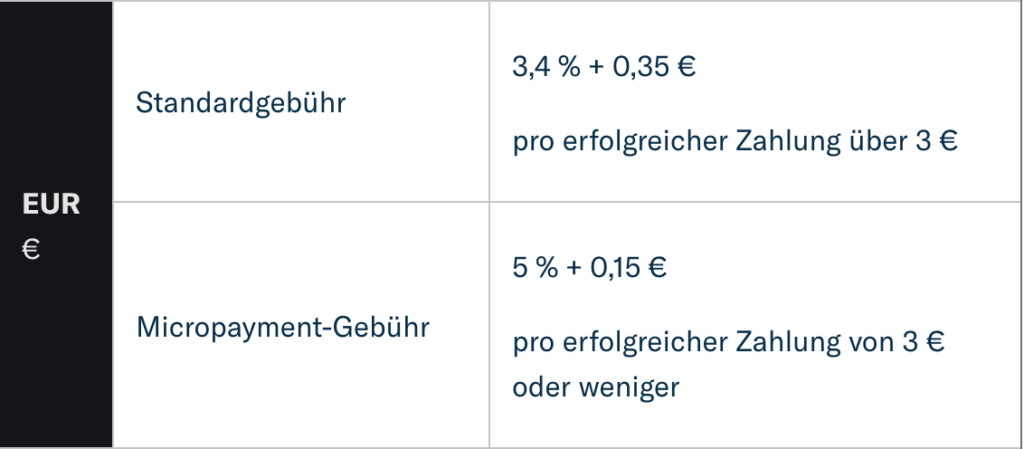
Task: Click the text 'pro erfolgreicher Zahlung von 3 €'
Action: click(x=729, y=342)
